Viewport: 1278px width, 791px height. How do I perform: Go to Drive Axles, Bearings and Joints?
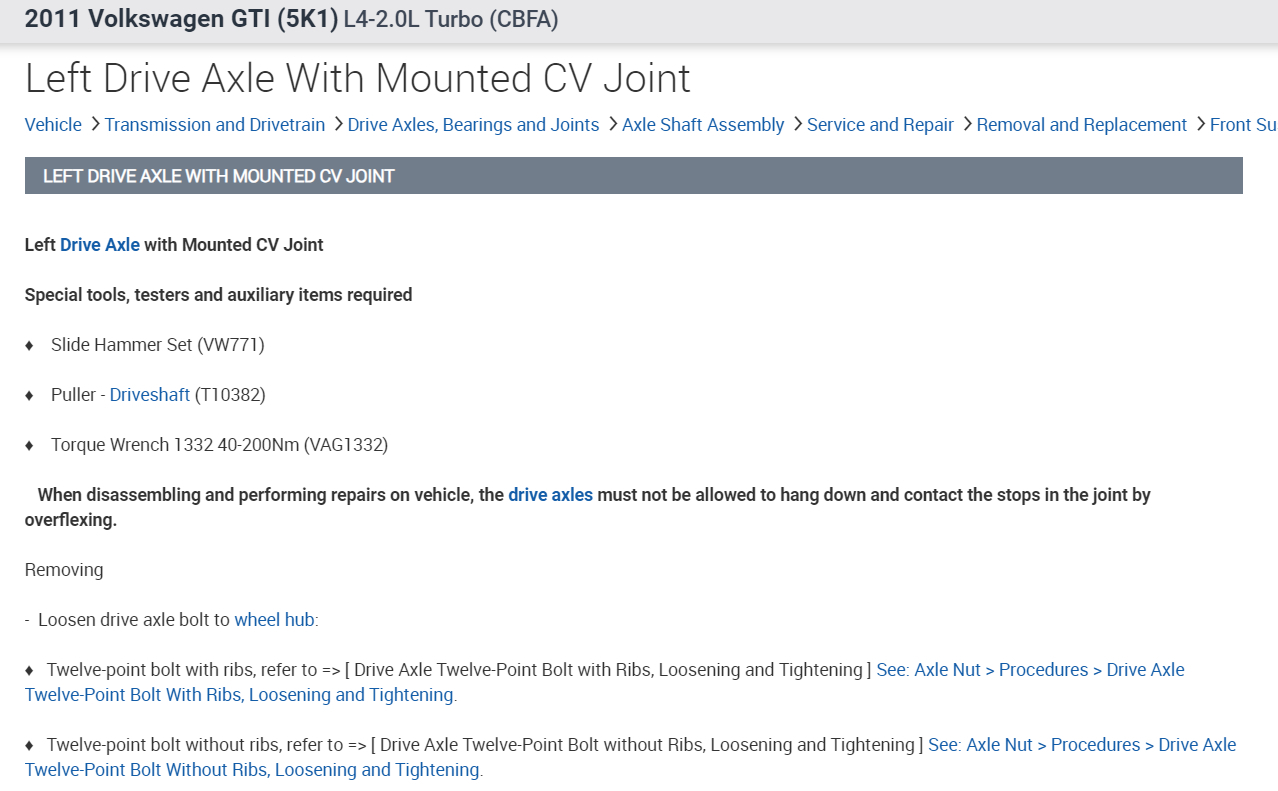click(x=473, y=125)
